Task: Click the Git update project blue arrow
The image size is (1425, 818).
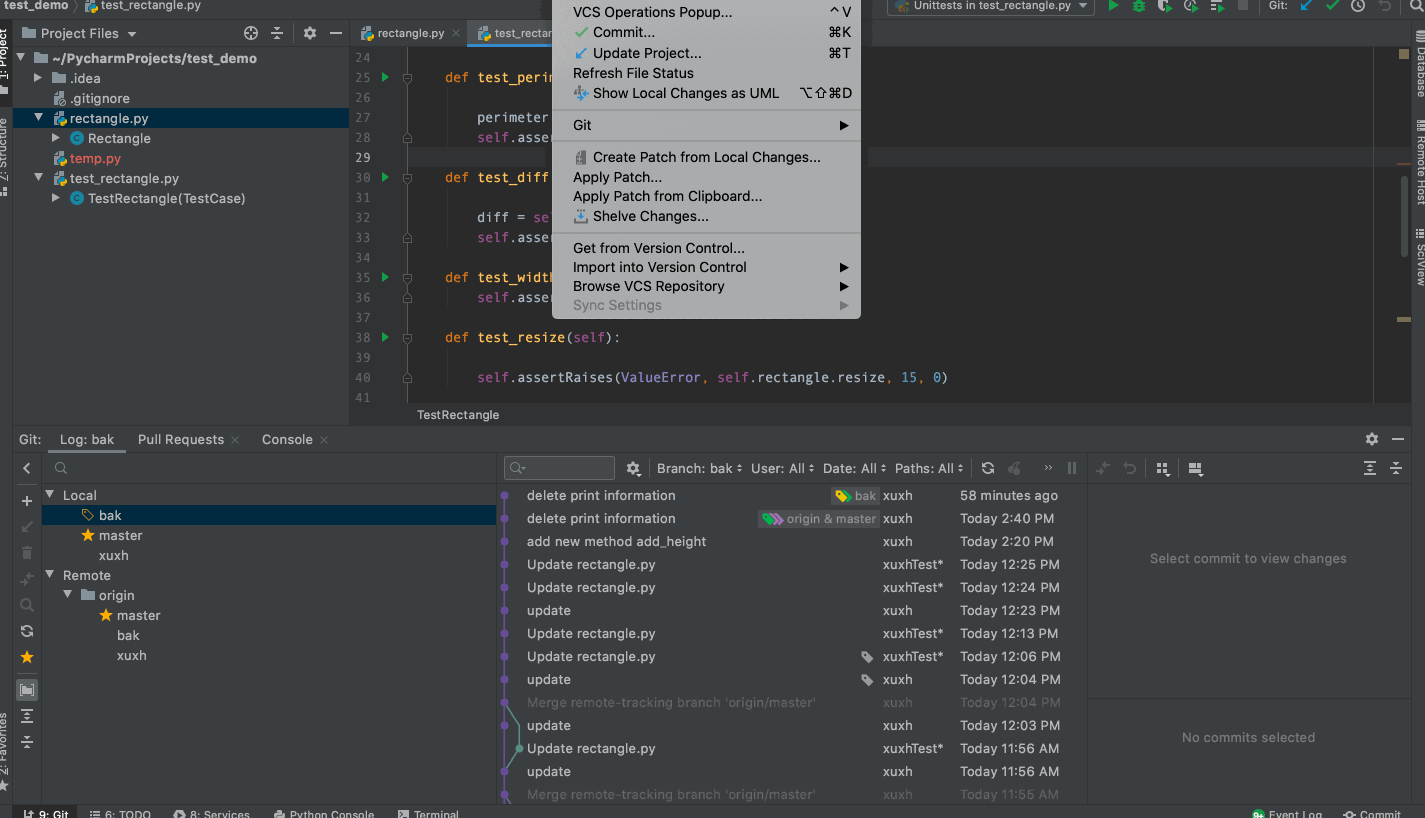Action: coord(1306,6)
